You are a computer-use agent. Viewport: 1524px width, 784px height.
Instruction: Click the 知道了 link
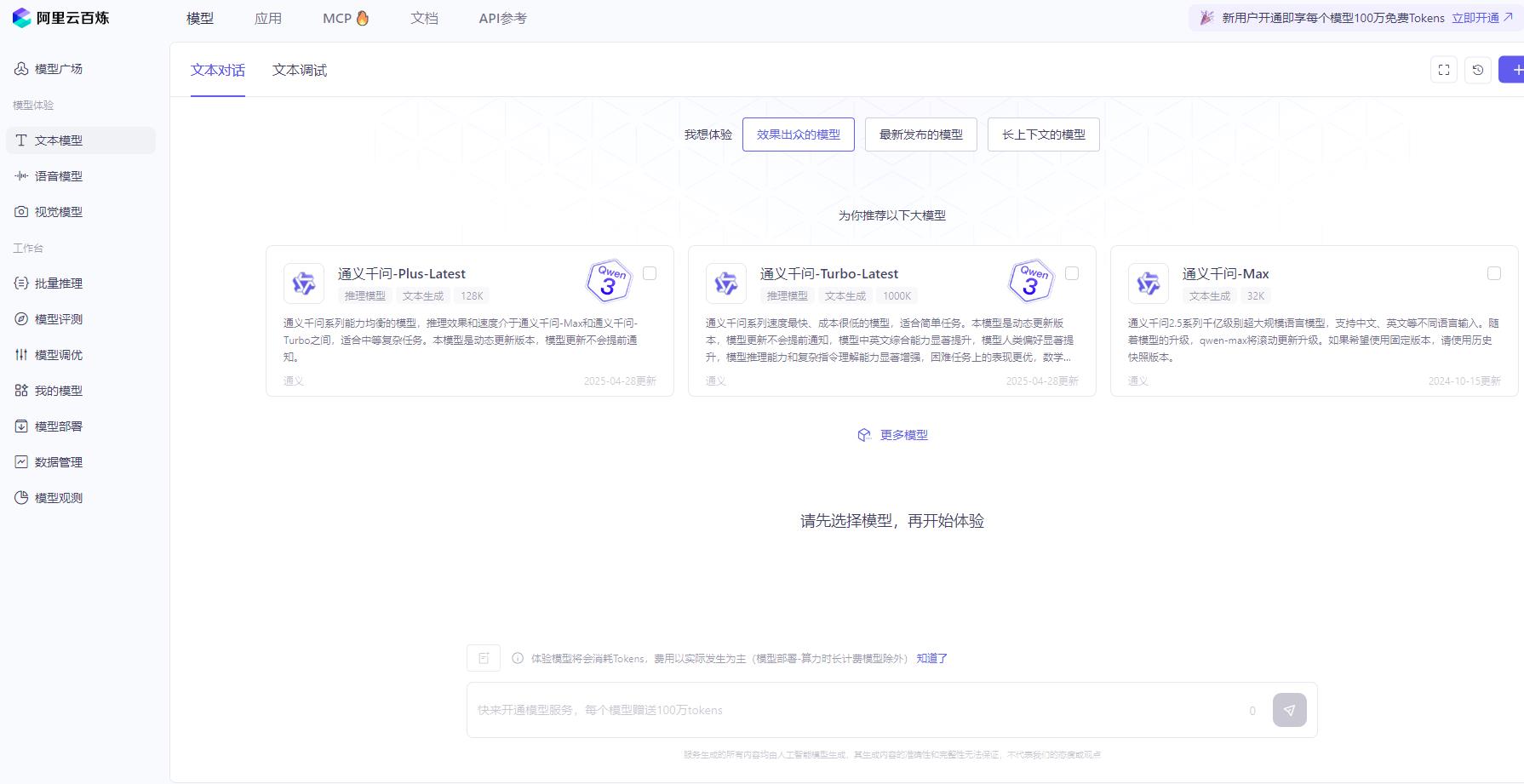[x=932, y=658]
